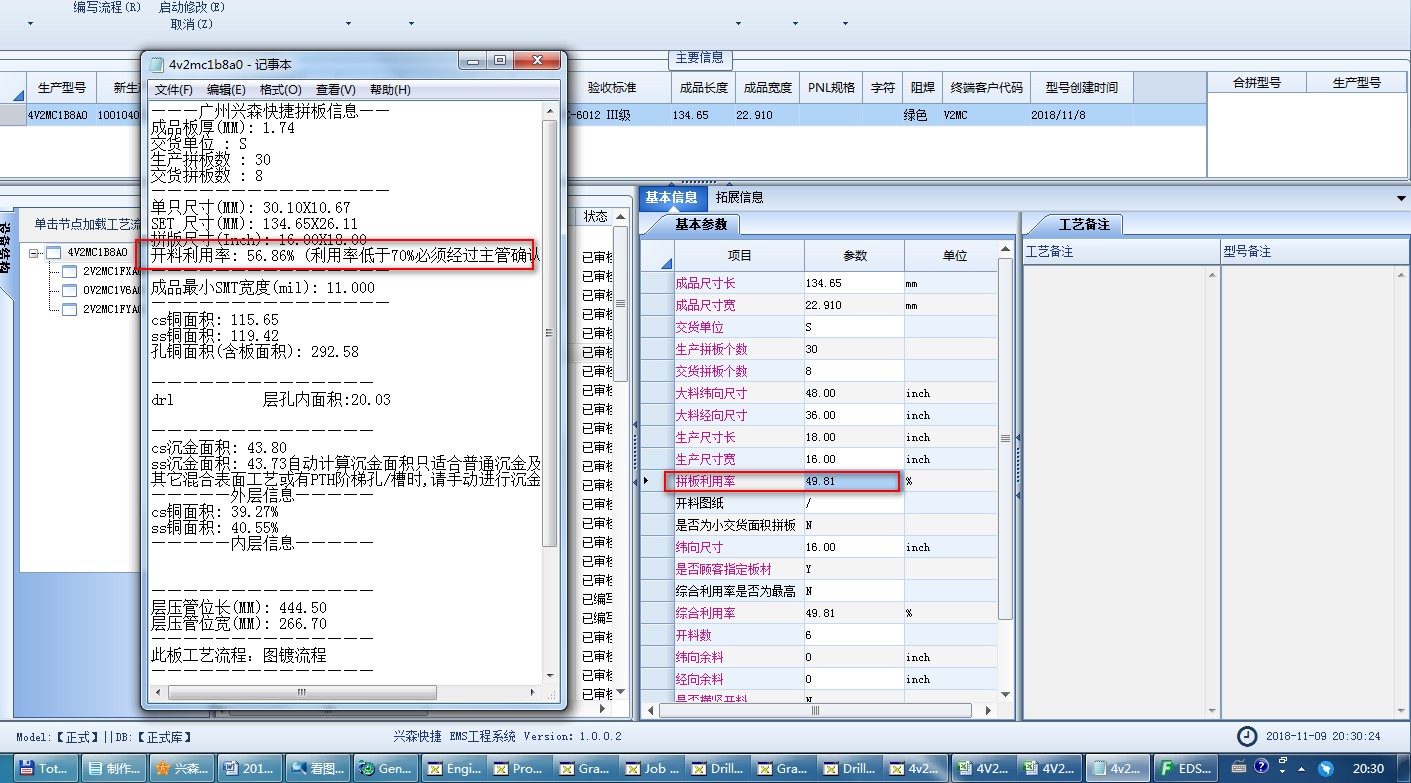Click the 启动修改(E) toolbar button
This screenshot has width=1411, height=783.
pos(191,7)
